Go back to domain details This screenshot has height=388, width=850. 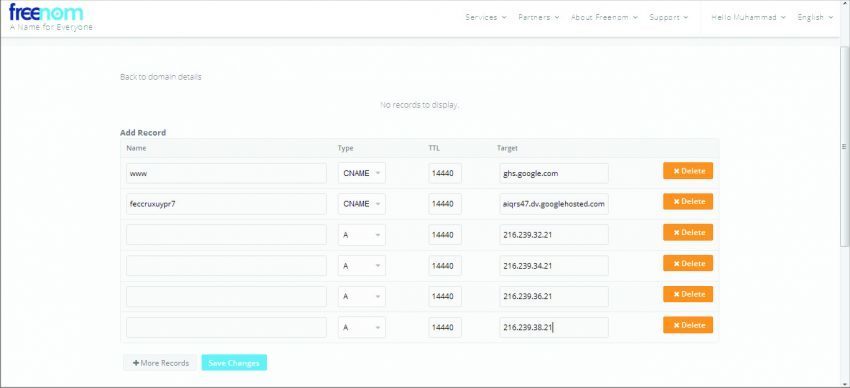point(160,77)
